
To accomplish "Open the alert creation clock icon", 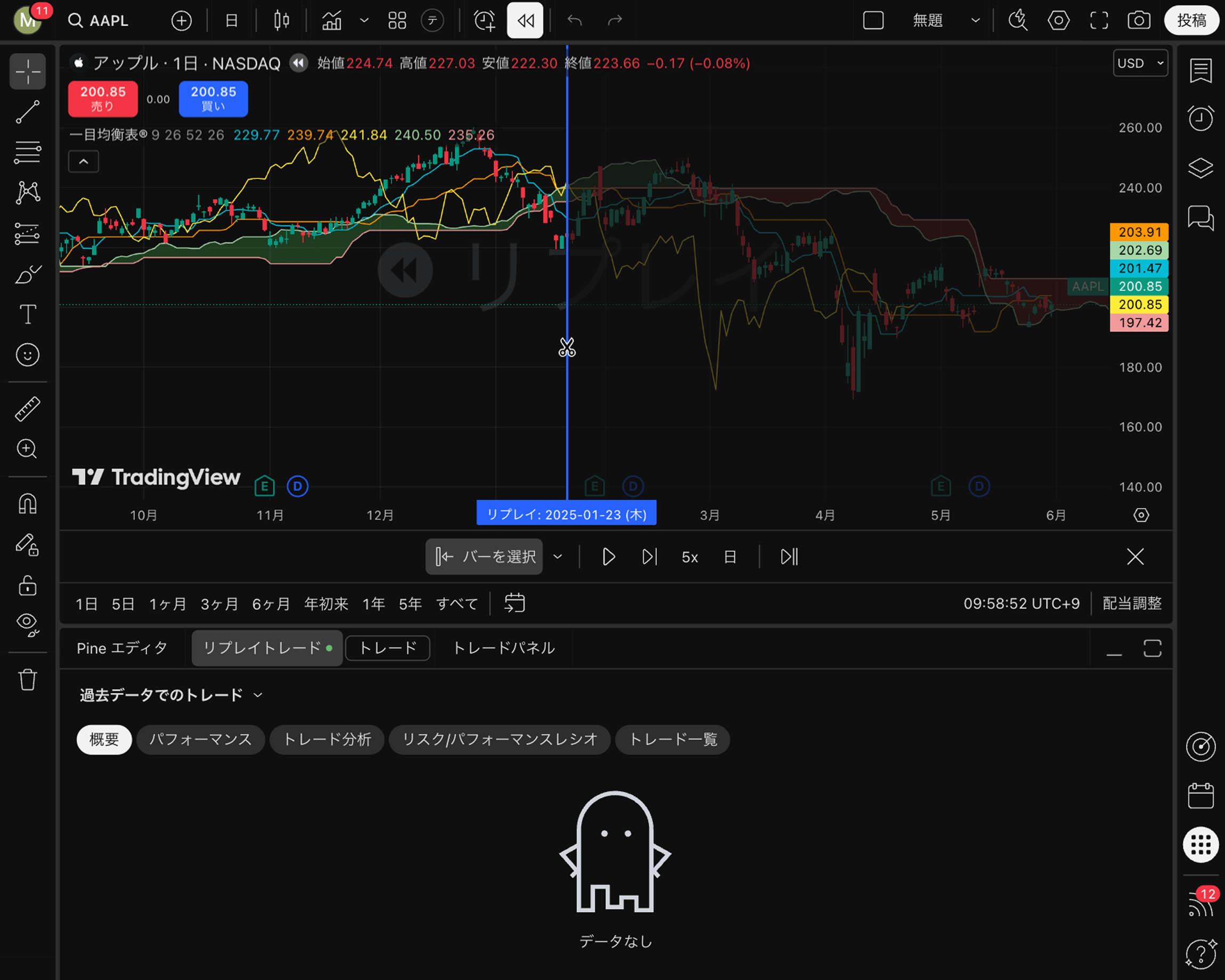I will tap(484, 21).
